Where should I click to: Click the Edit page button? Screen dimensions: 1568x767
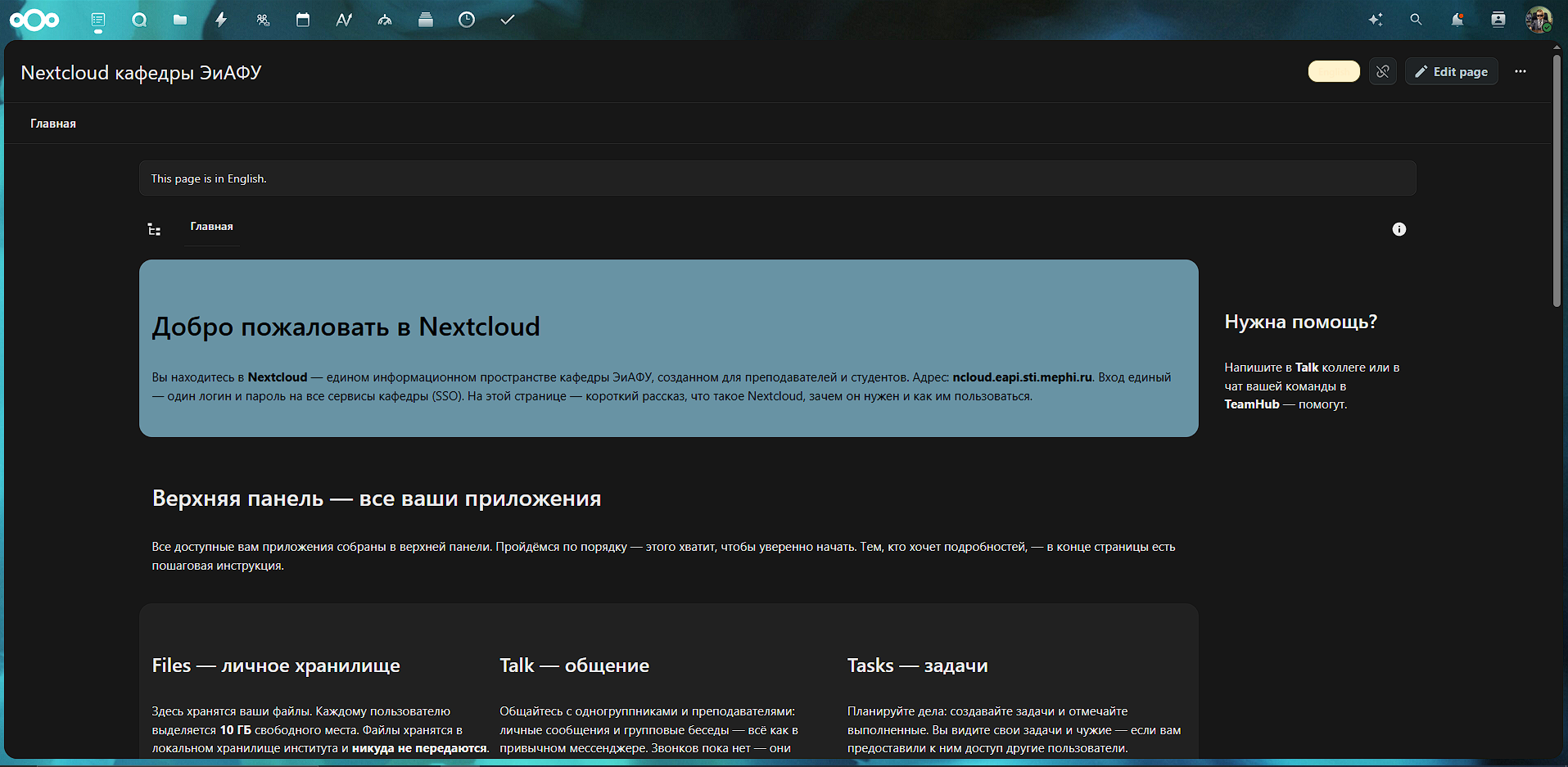tap(1452, 71)
